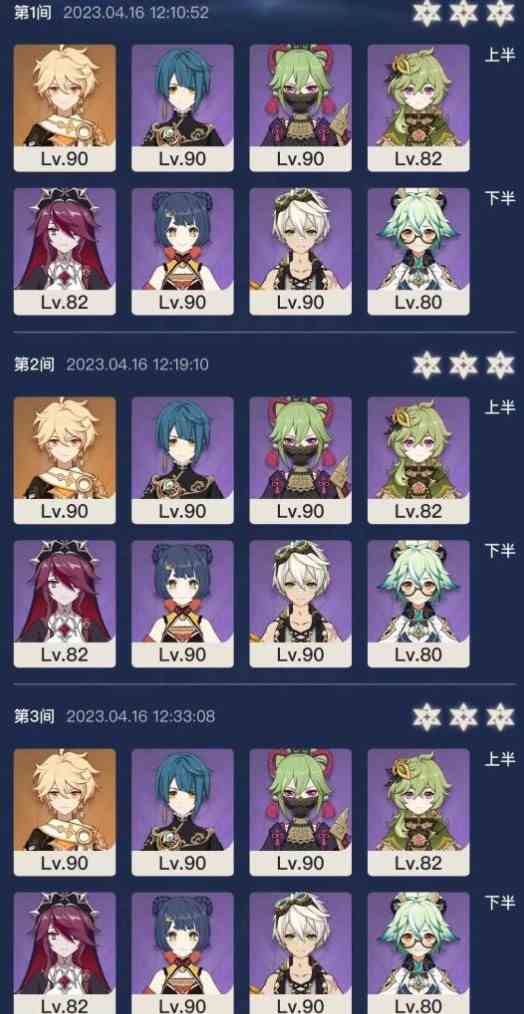The height and width of the screenshot is (1014, 524).
Task: Tap the 下半 label of 第1间
Action: pyautogui.click(x=500, y=199)
